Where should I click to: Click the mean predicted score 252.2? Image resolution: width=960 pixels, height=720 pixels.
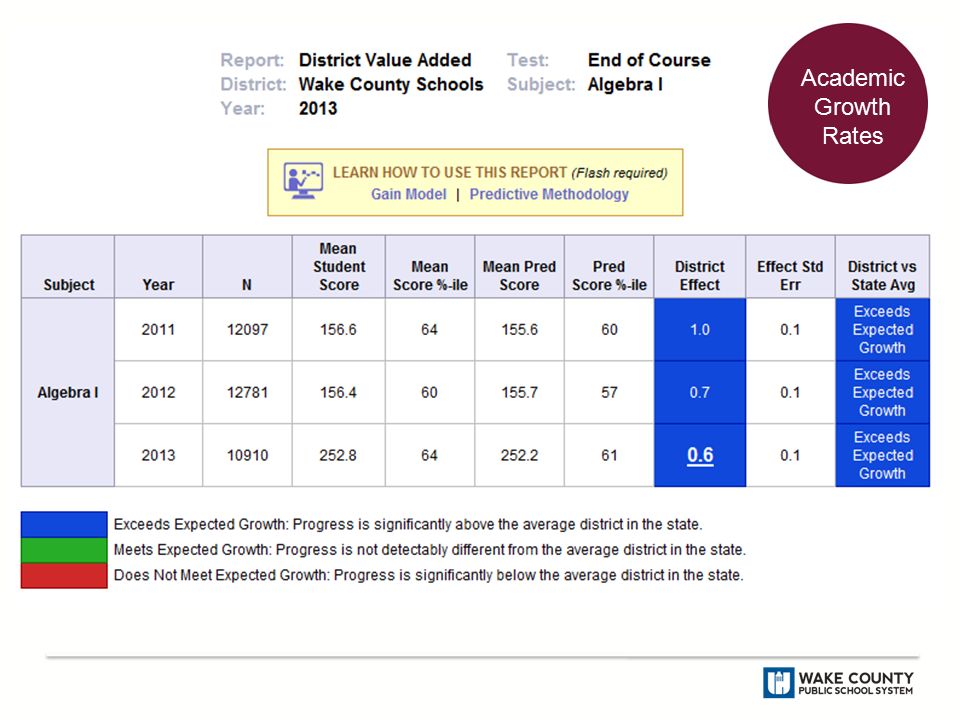519,456
